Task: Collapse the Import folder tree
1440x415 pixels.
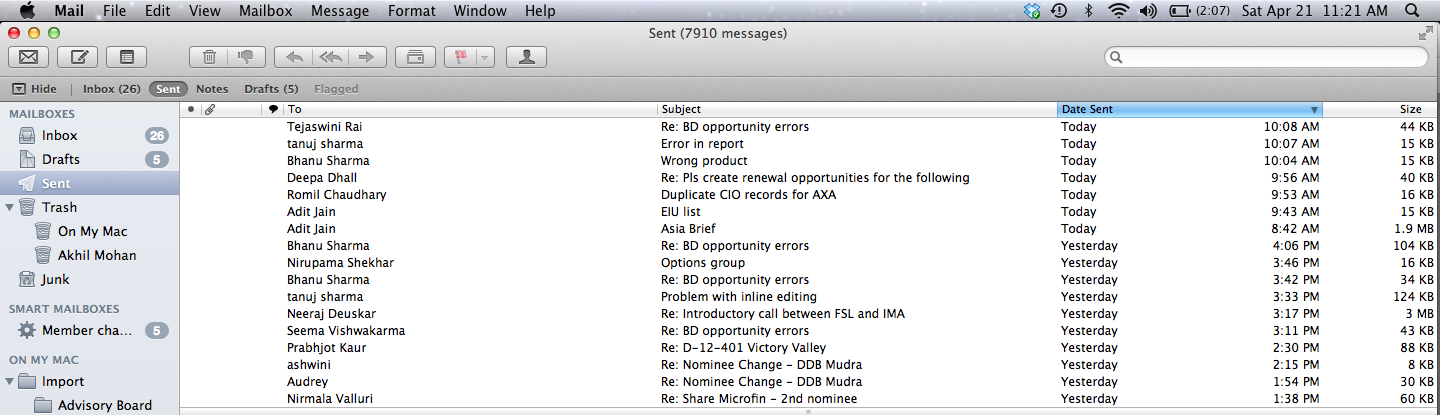Action: click(x=10, y=381)
